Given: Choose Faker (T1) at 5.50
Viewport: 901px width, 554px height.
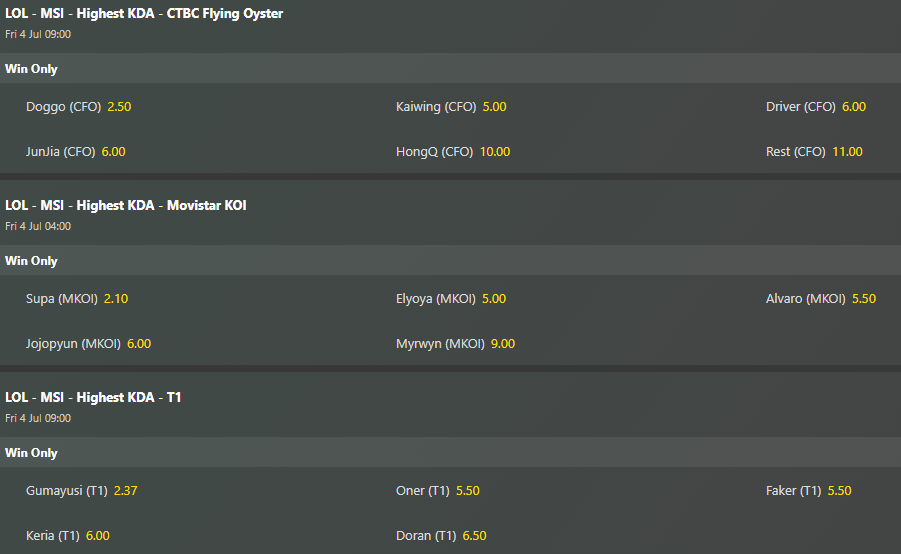Looking at the screenshot, I should pos(808,491).
